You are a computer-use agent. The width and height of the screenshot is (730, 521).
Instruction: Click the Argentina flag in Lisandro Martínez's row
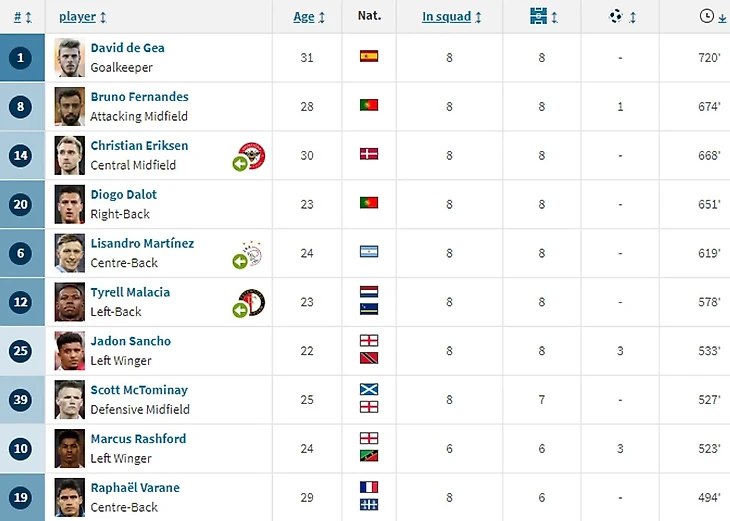click(369, 252)
